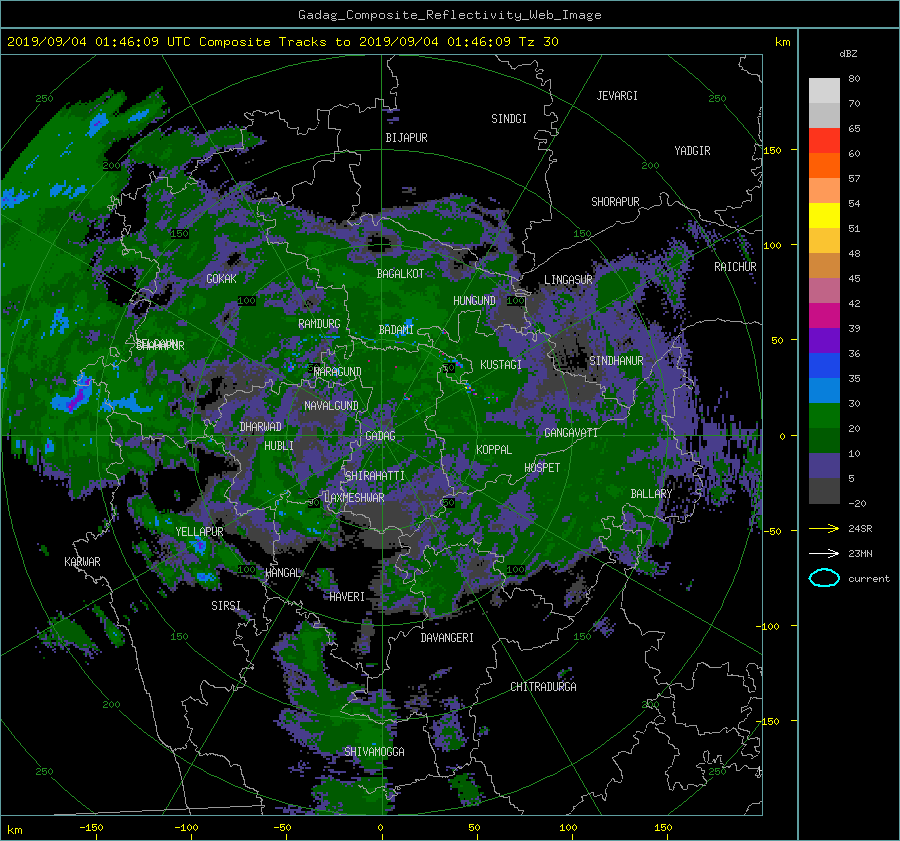900x841 pixels.
Task: Click the HOSPET town label
Action: tap(542, 468)
